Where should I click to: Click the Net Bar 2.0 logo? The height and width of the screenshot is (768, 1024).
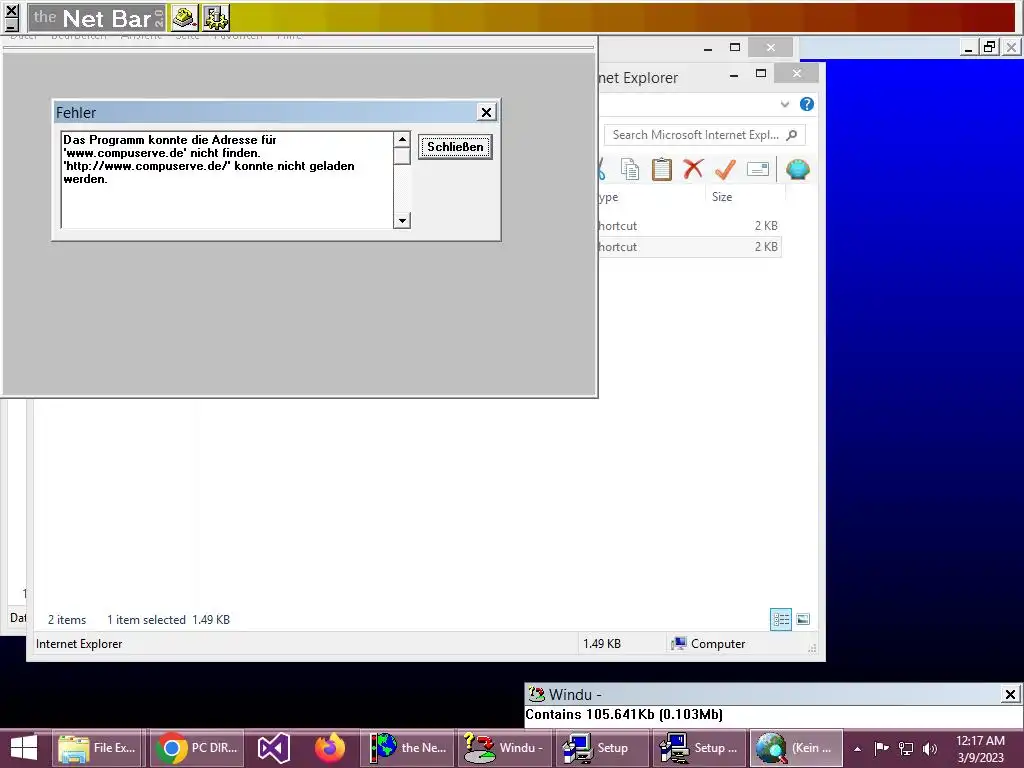98,18
